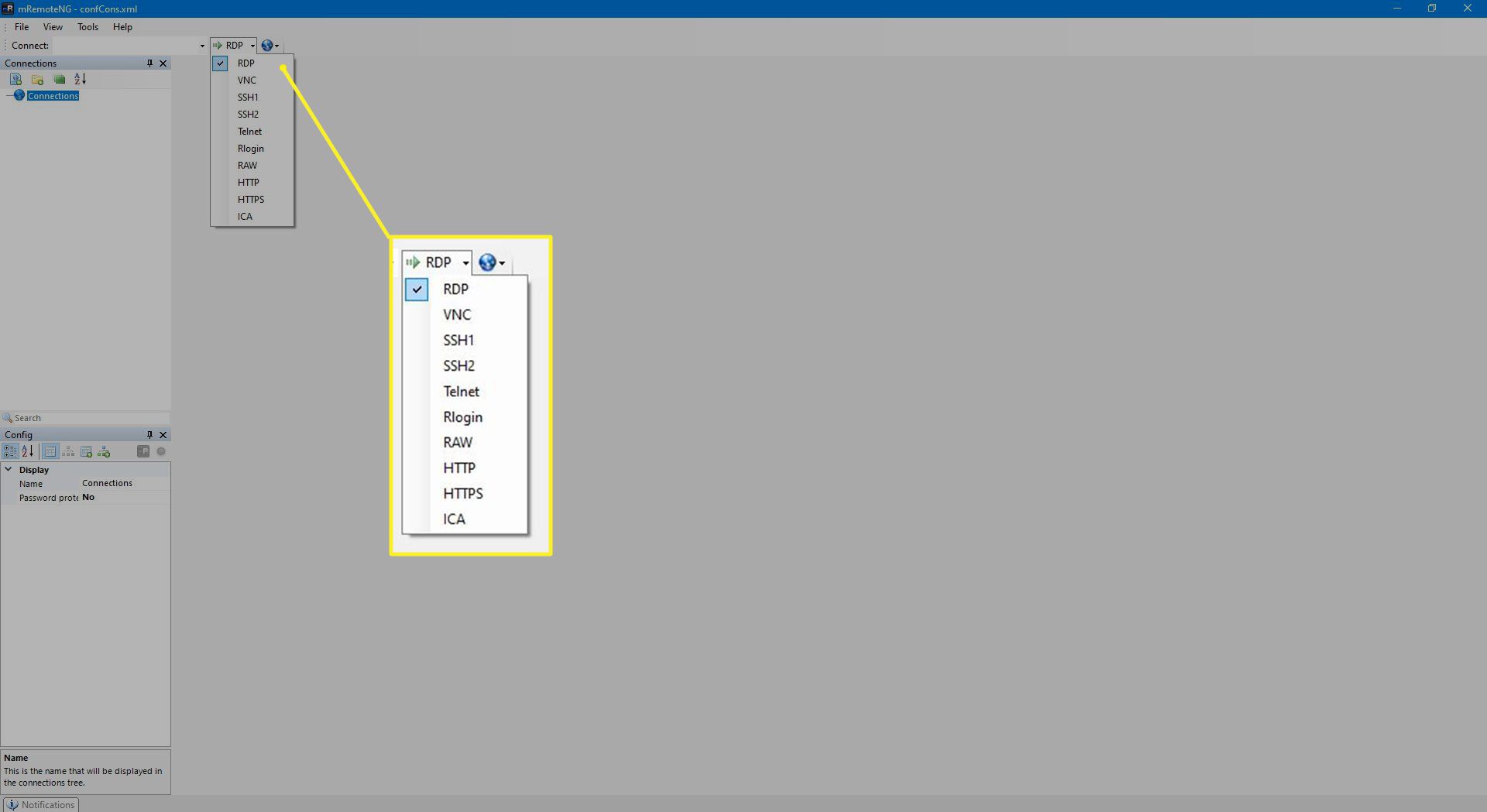Restore down the mRemoteNG window
Screen dimensions: 1487x812
pyautogui.click(x=1432, y=9)
